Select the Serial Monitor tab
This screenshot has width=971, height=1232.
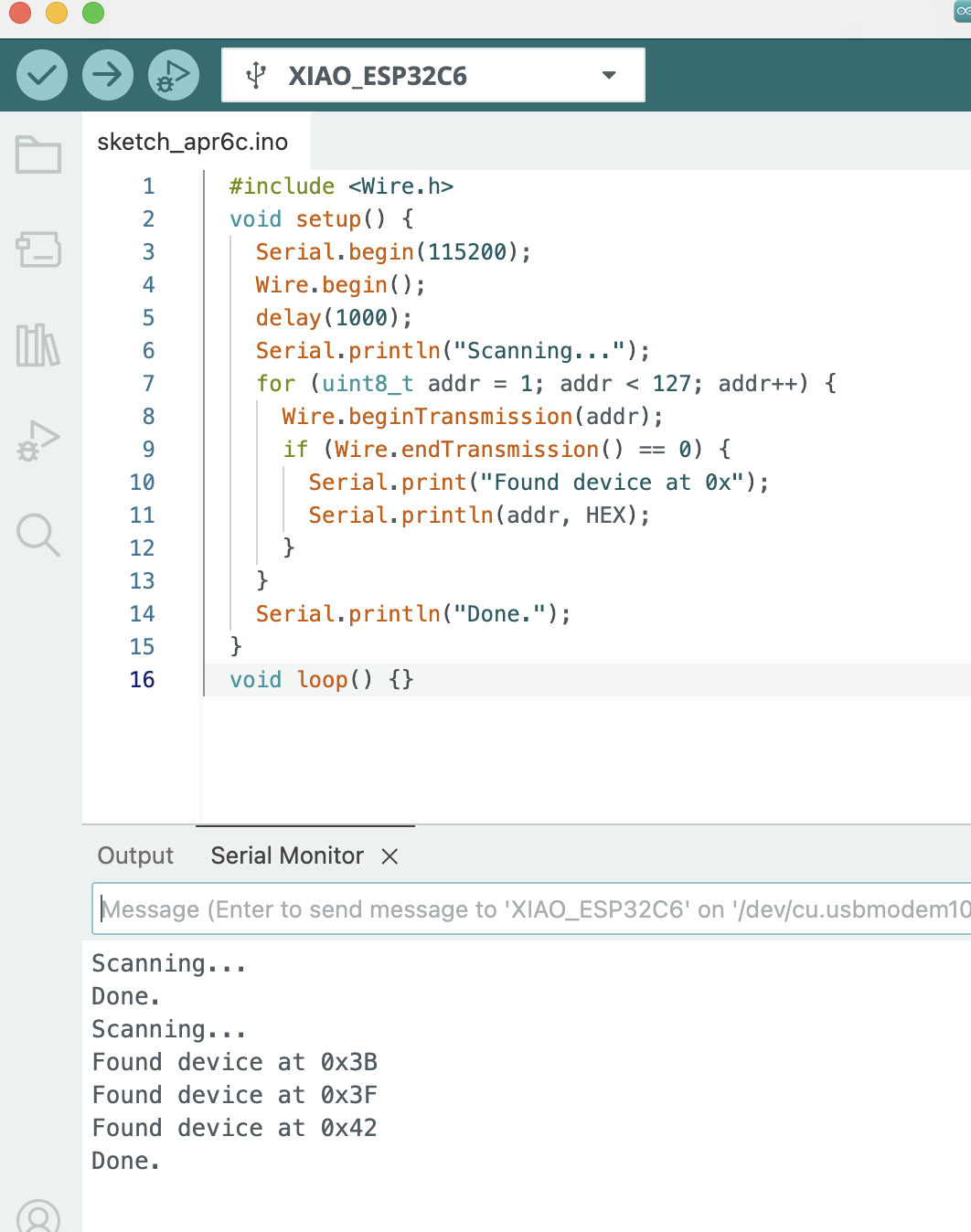[x=286, y=855]
